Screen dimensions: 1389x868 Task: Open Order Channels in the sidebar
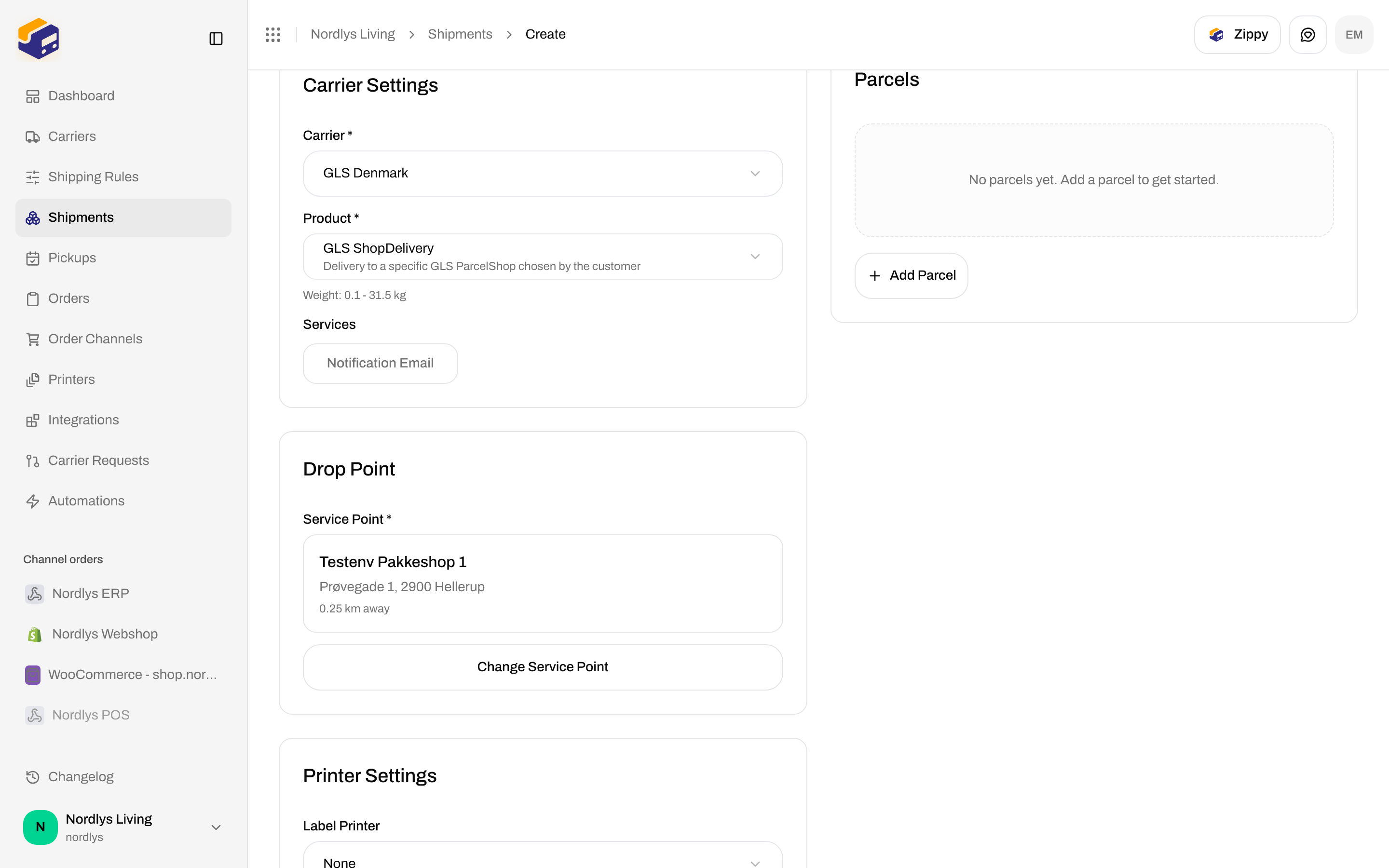click(x=123, y=339)
